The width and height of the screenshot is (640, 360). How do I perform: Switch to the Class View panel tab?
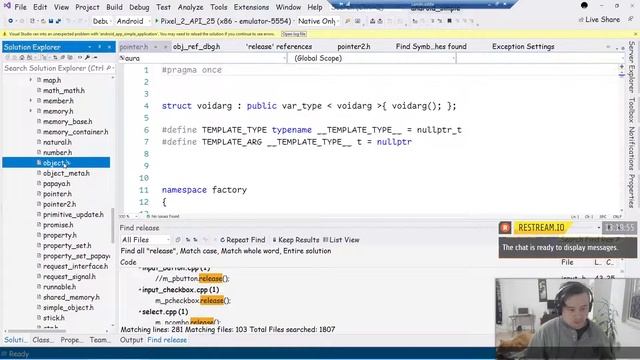[x=42, y=340]
